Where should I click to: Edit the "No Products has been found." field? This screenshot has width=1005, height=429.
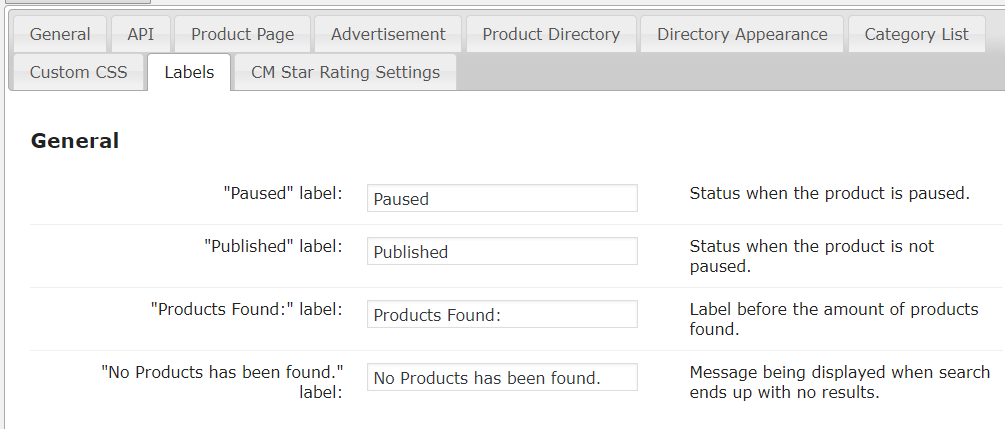[x=502, y=377]
